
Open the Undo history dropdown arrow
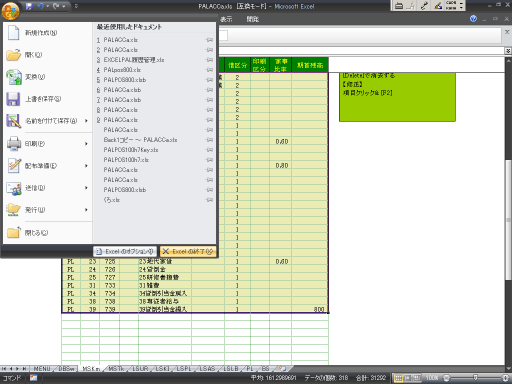point(48,6)
